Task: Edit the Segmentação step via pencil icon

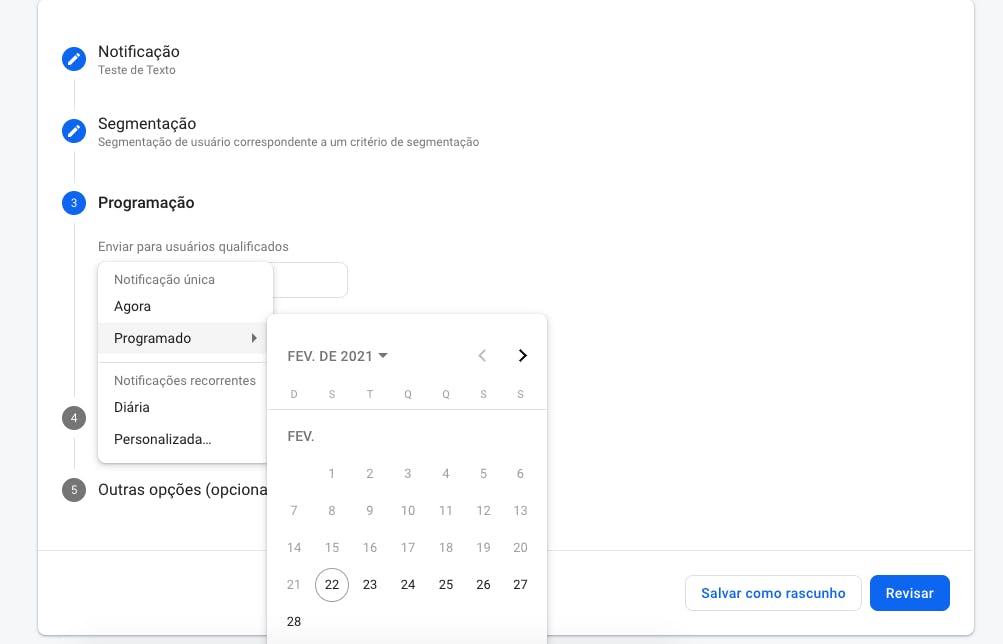Action: (73, 130)
